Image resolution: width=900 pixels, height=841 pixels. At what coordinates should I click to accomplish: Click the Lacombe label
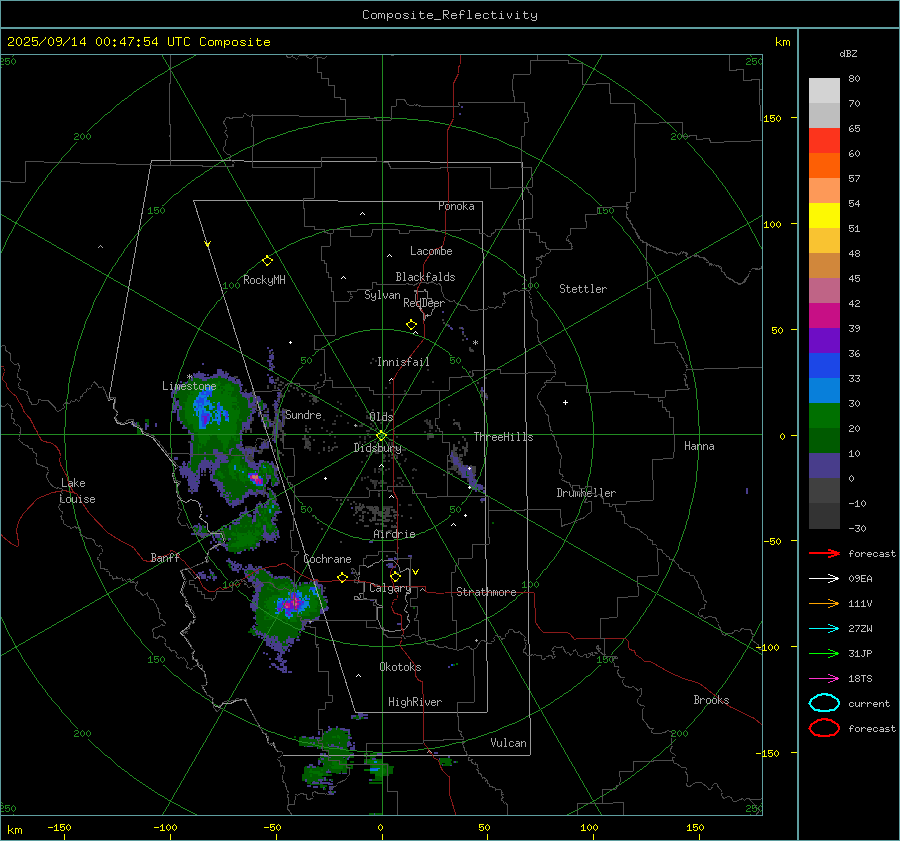coord(431,251)
